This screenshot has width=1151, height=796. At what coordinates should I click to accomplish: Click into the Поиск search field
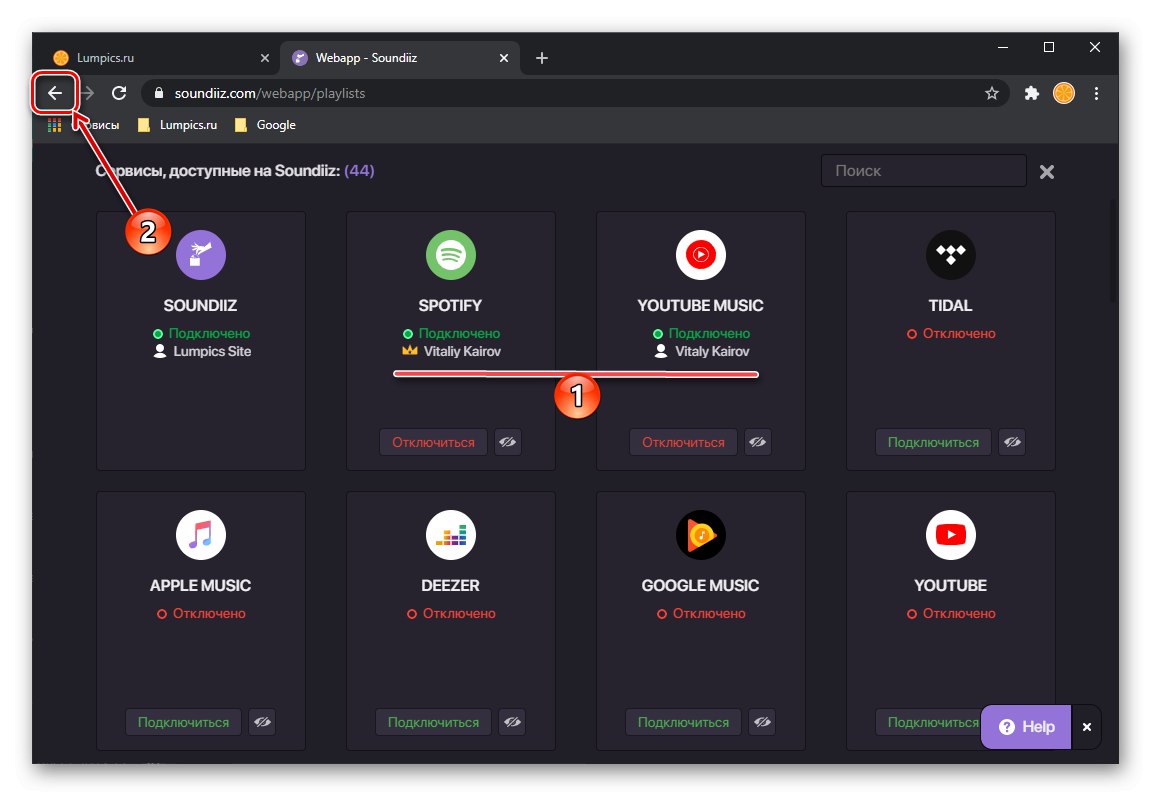tap(923, 170)
